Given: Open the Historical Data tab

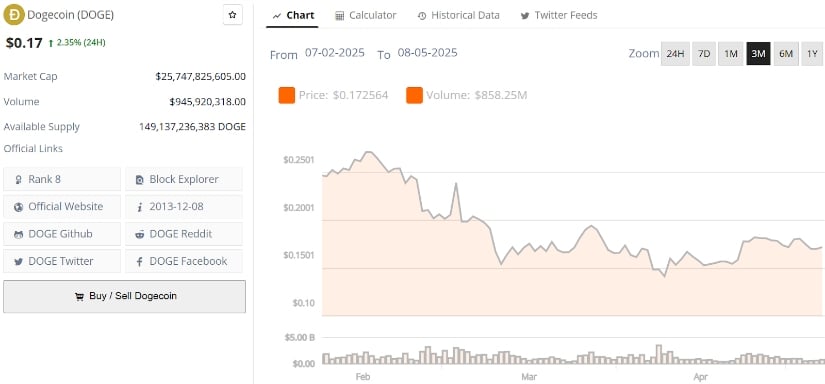Looking at the screenshot, I should click(458, 15).
